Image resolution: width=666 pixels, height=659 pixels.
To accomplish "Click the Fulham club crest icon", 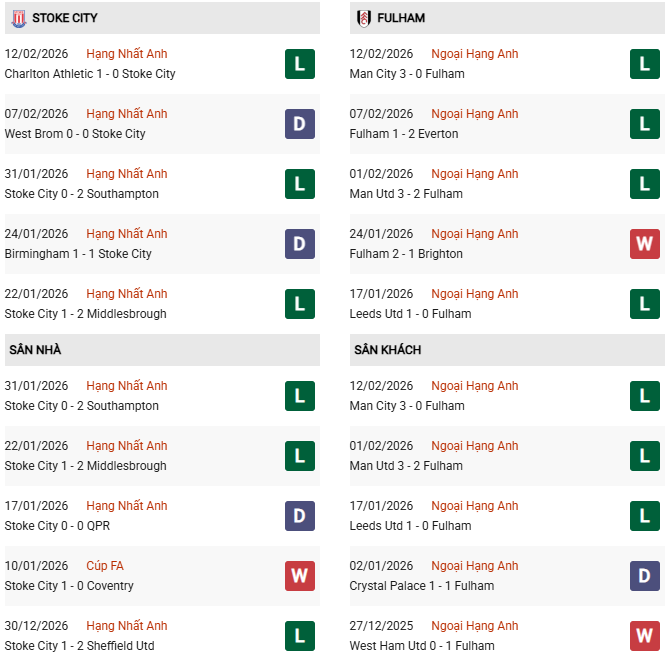I will pyautogui.click(x=361, y=18).
